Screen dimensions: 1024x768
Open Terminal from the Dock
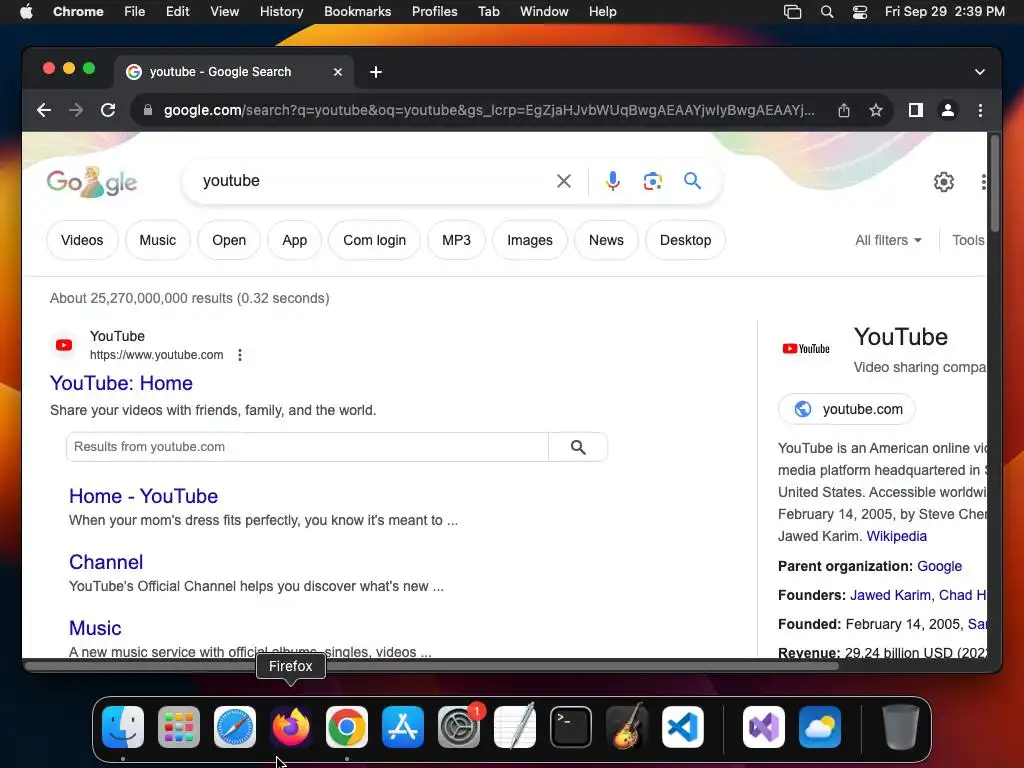tap(571, 727)
